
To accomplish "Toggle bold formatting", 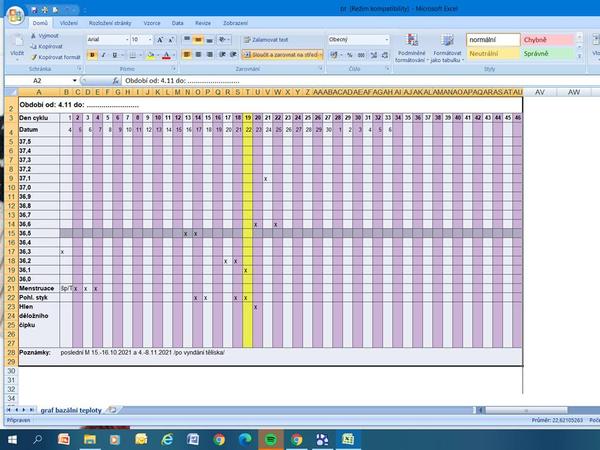I will 90,55.
